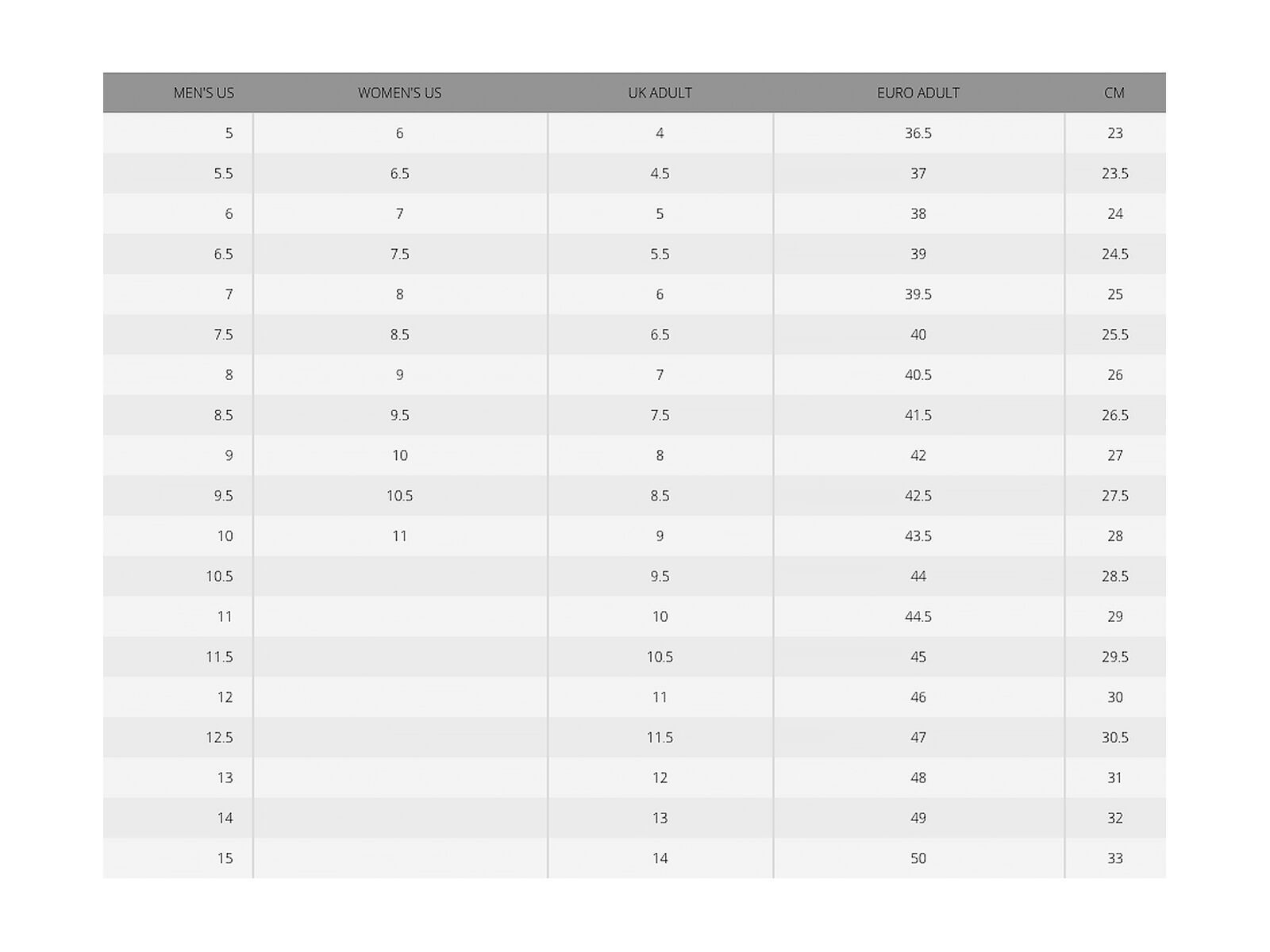Select Euro size 36.5 cell

click(x=918, y=133)
